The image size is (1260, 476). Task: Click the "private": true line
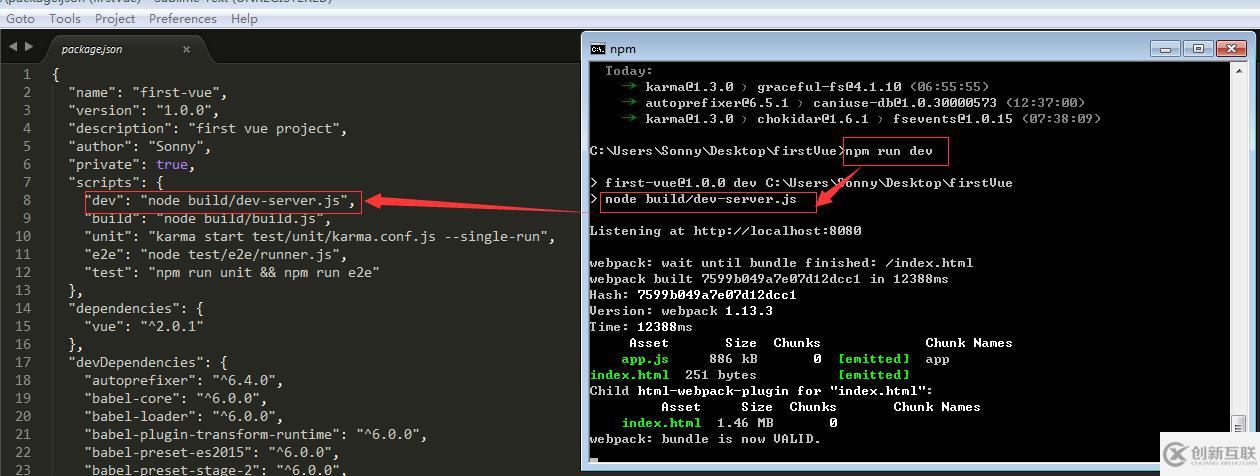(131, 164)
